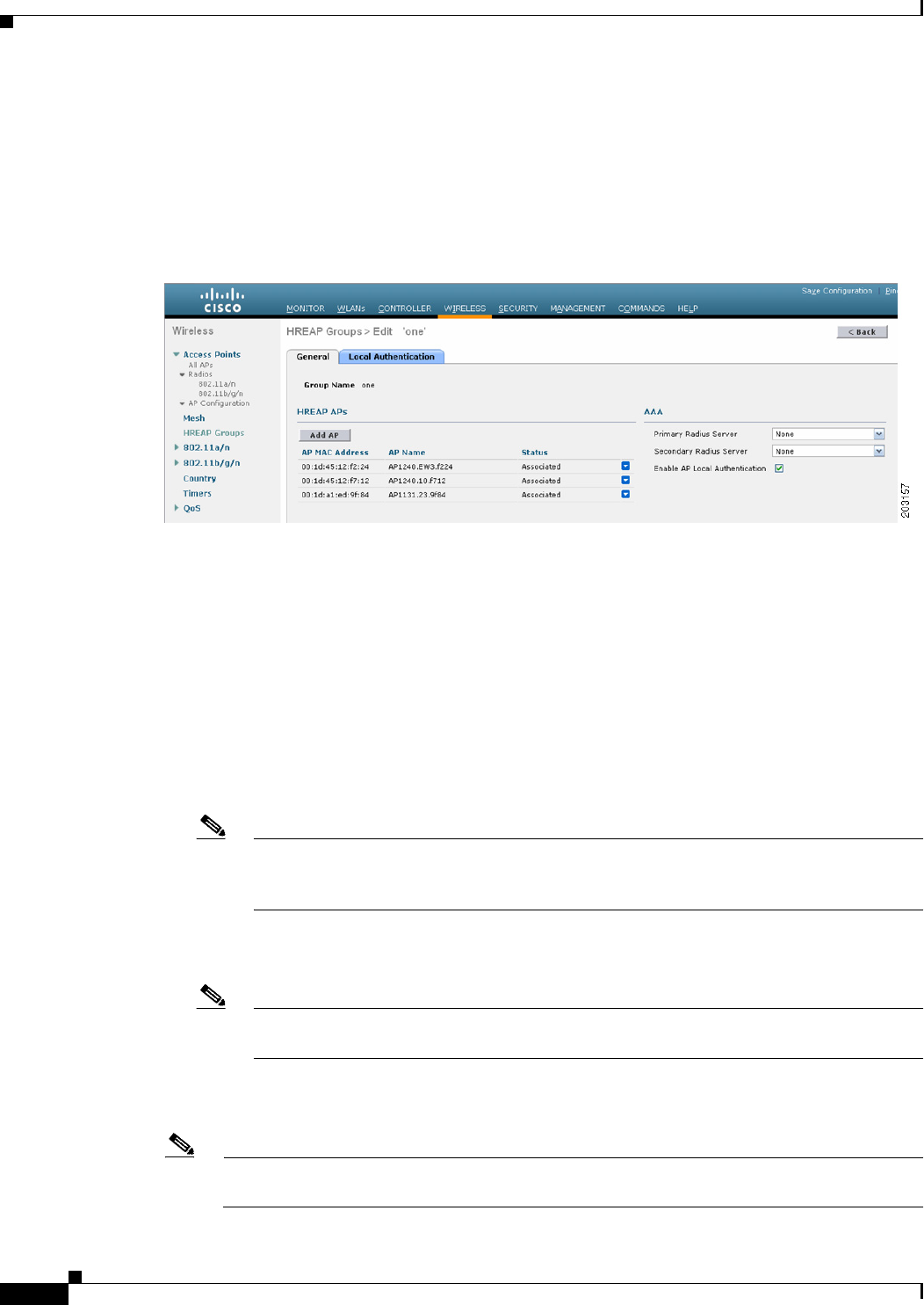Image resolution: width=924 pixels, height=1305 pixels.
Task: Click Associated status of AP1240.EW3.f224
Action: pos(541,467)
